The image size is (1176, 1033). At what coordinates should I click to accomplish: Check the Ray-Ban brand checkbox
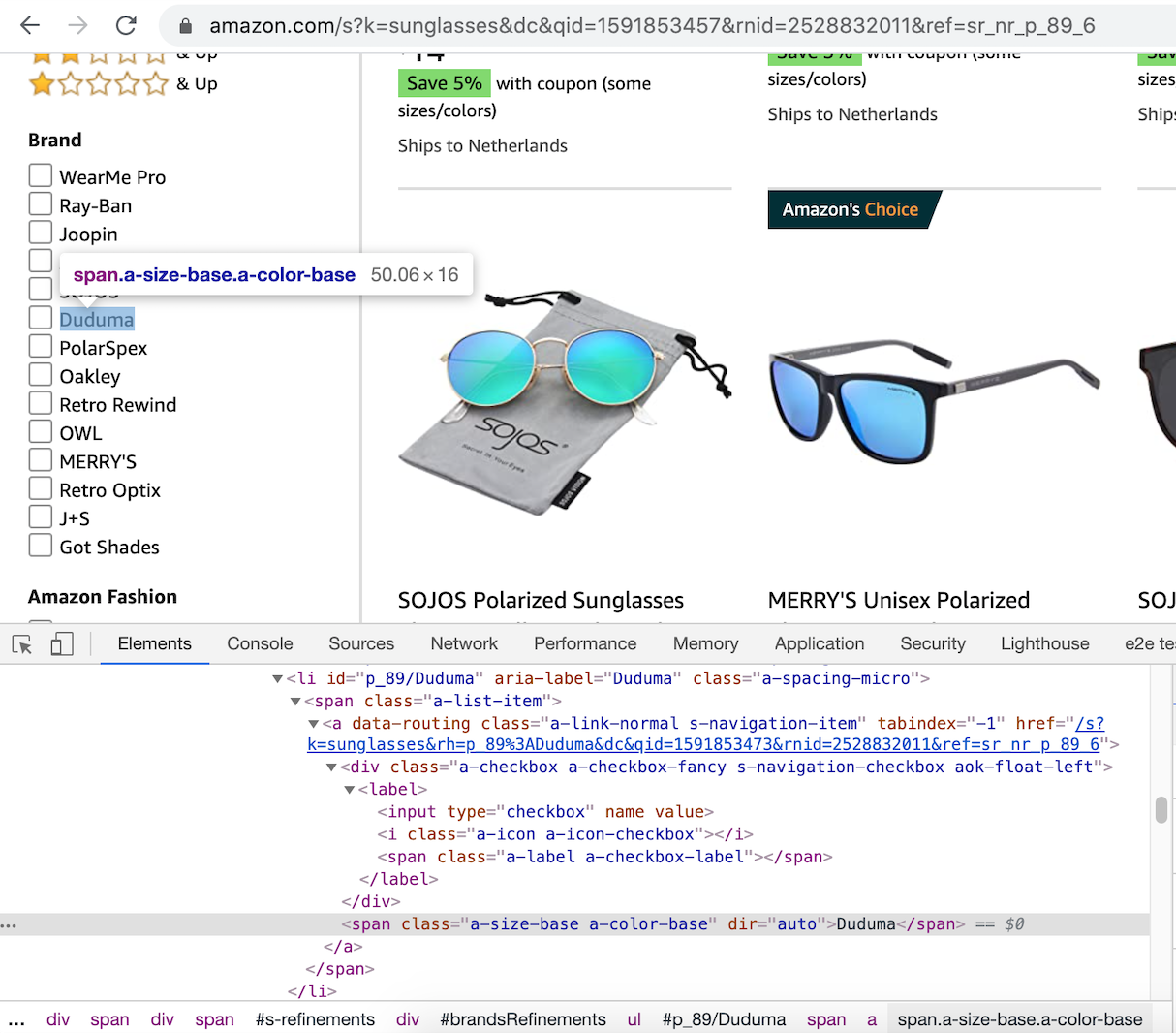pyautogui.click(x=40, y=203)
